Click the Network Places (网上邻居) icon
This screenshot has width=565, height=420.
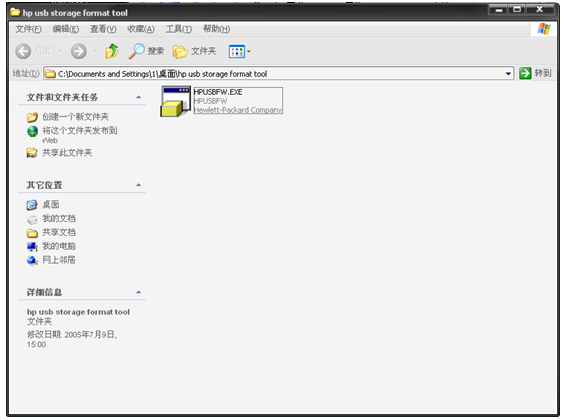click(32, 260)
